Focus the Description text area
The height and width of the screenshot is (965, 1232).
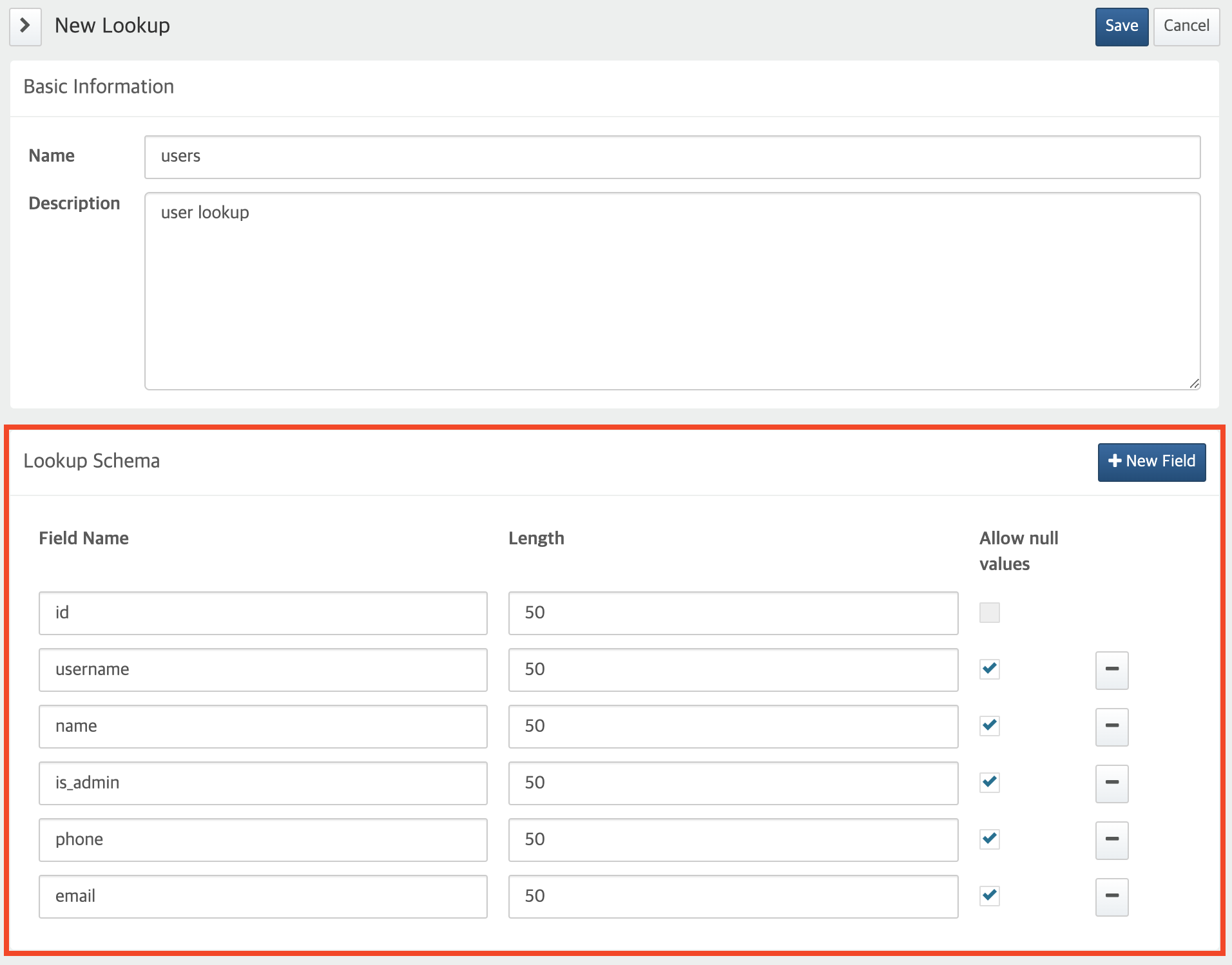point(672,291)
